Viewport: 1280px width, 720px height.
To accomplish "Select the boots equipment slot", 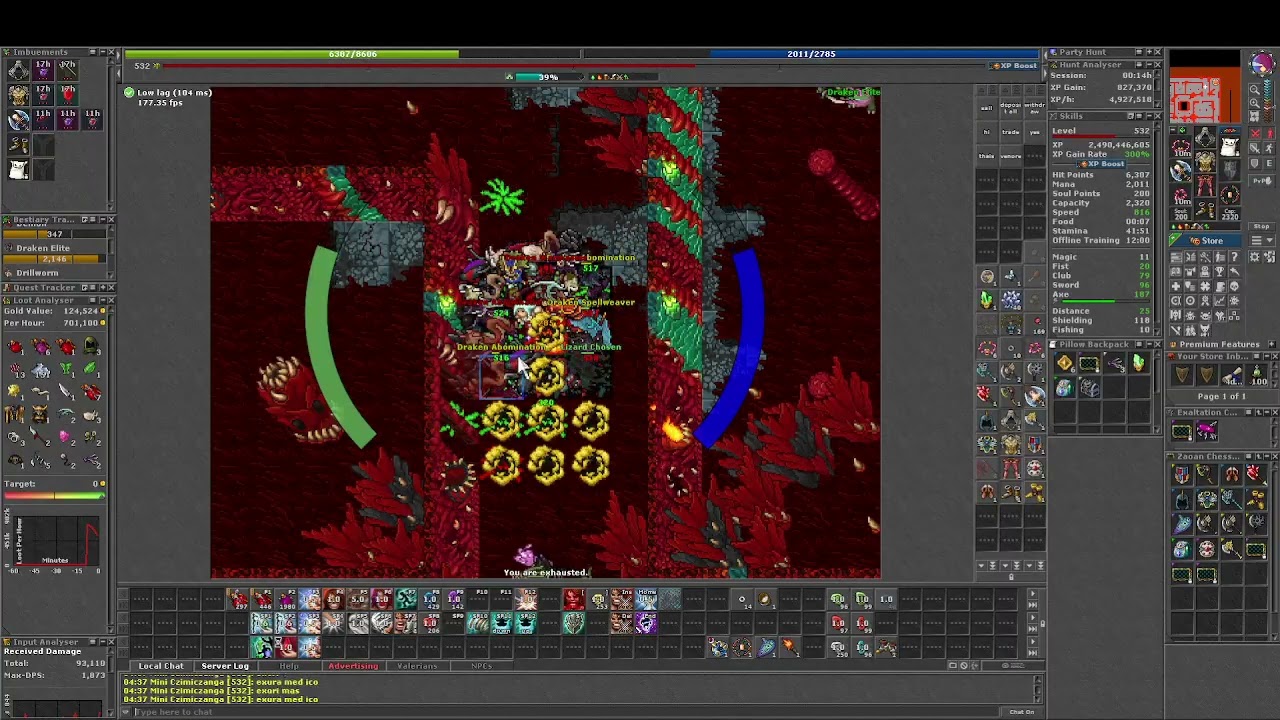I will 1205,208.
